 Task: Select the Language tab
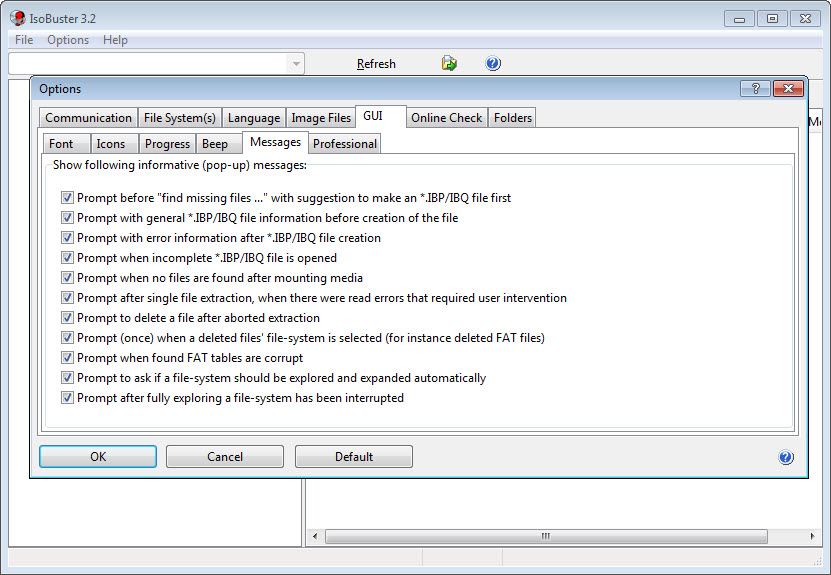tap(254, 118)
